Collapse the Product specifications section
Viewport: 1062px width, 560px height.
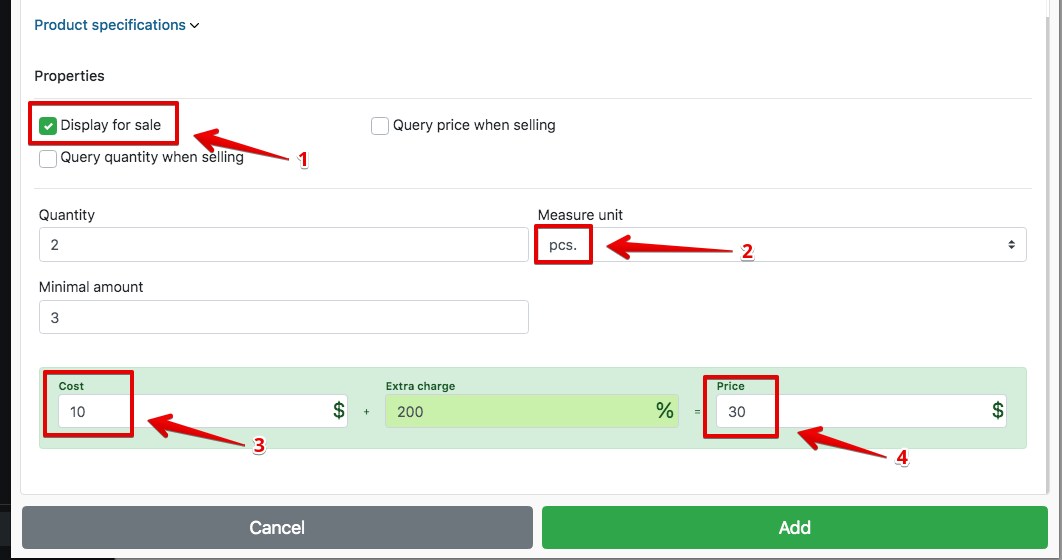click(x=110, y=25)
